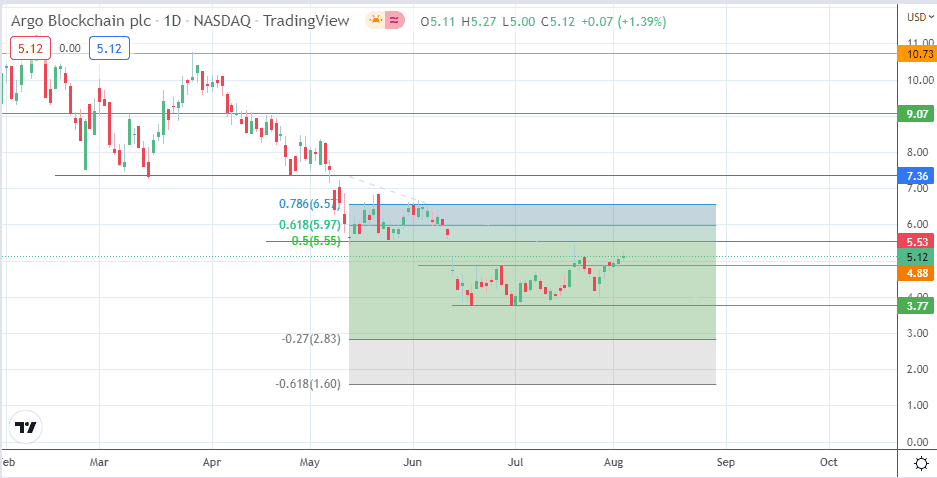Click the pink approximate-equals data icon
Screen dimensions: 937x478
pos(394,21)
